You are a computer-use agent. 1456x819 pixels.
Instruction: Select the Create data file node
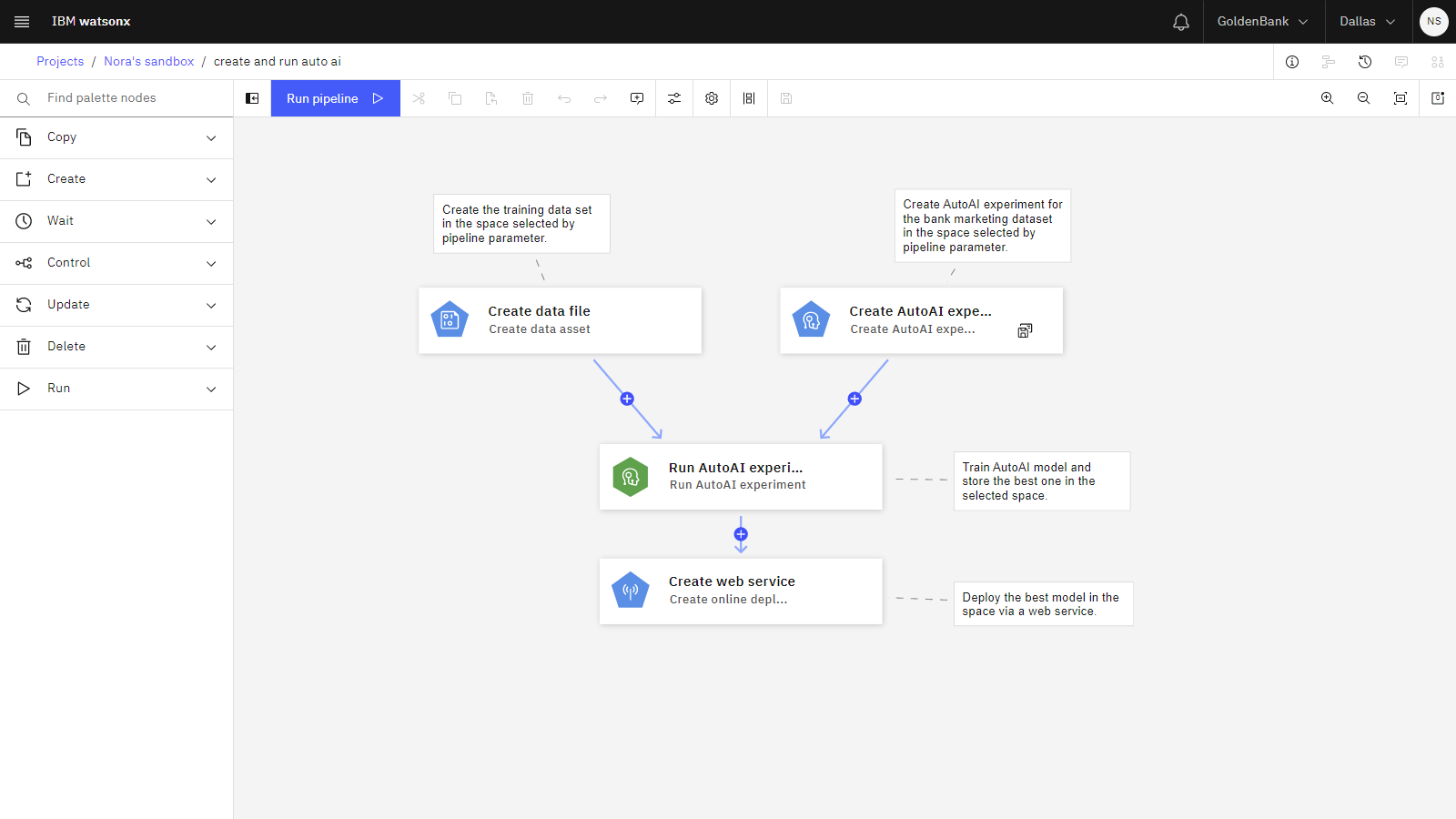[560, 320]
